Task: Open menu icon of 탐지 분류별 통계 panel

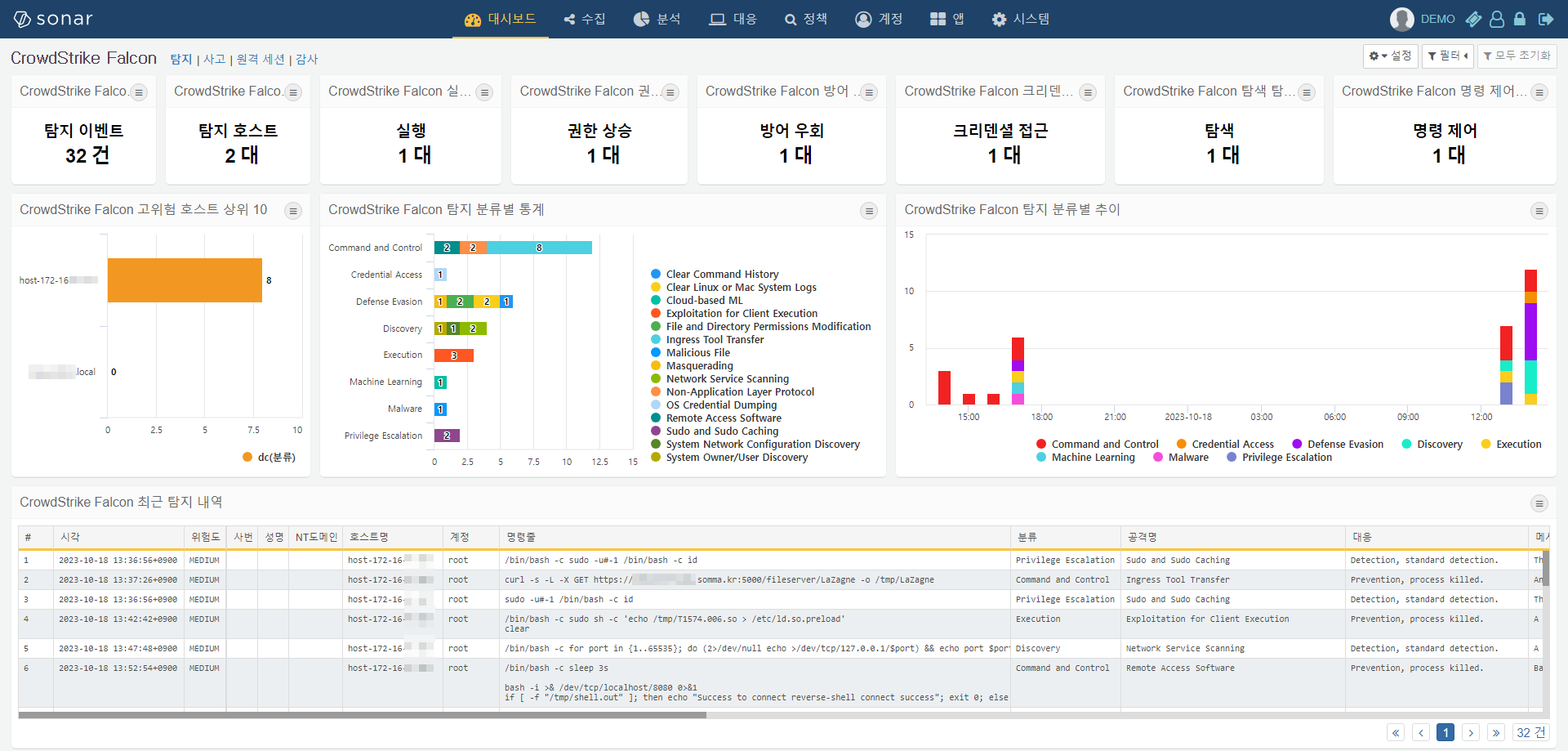Action: (869, 211)
